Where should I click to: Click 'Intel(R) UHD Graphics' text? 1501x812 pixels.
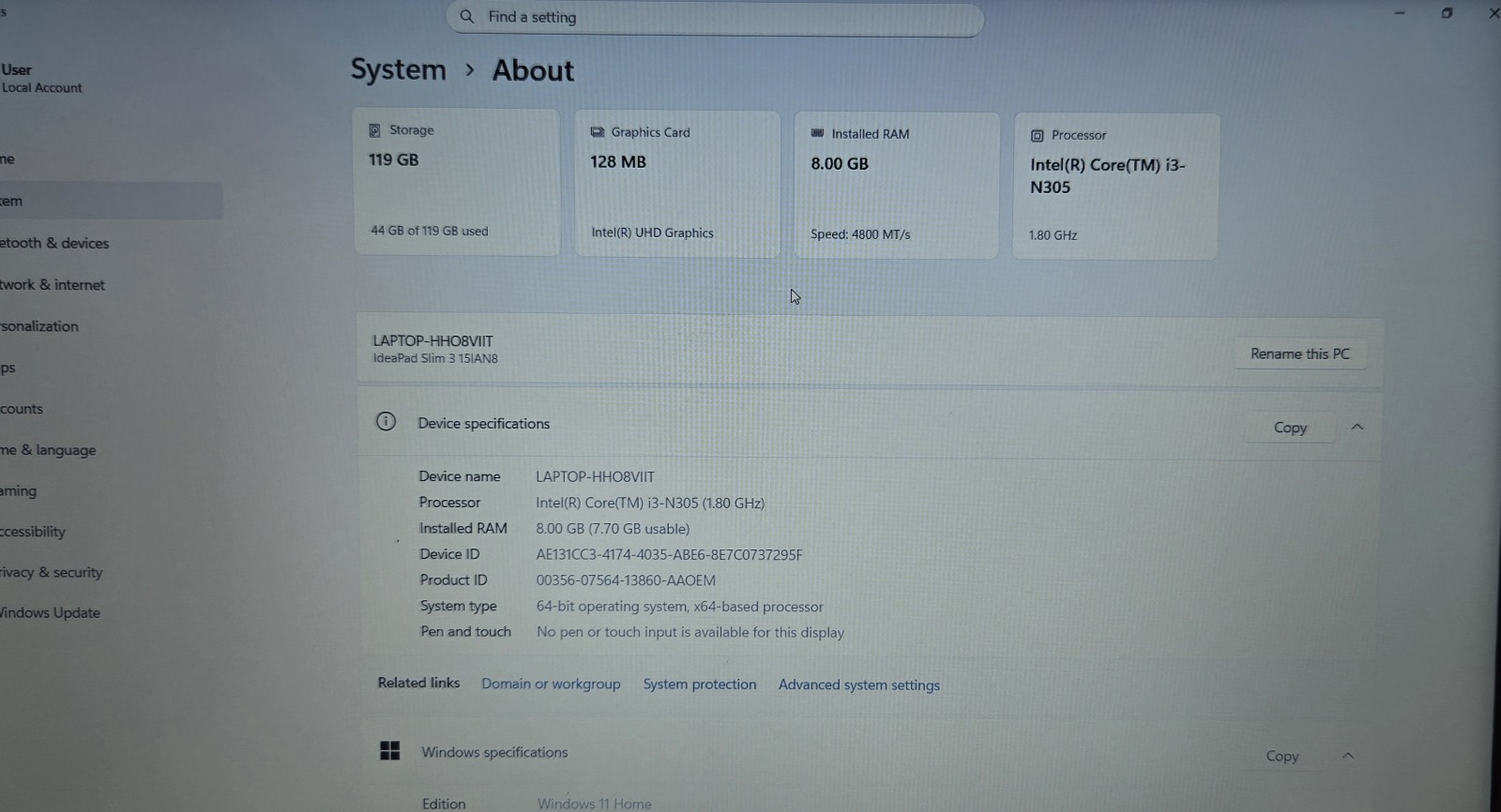tap(652, 233)
